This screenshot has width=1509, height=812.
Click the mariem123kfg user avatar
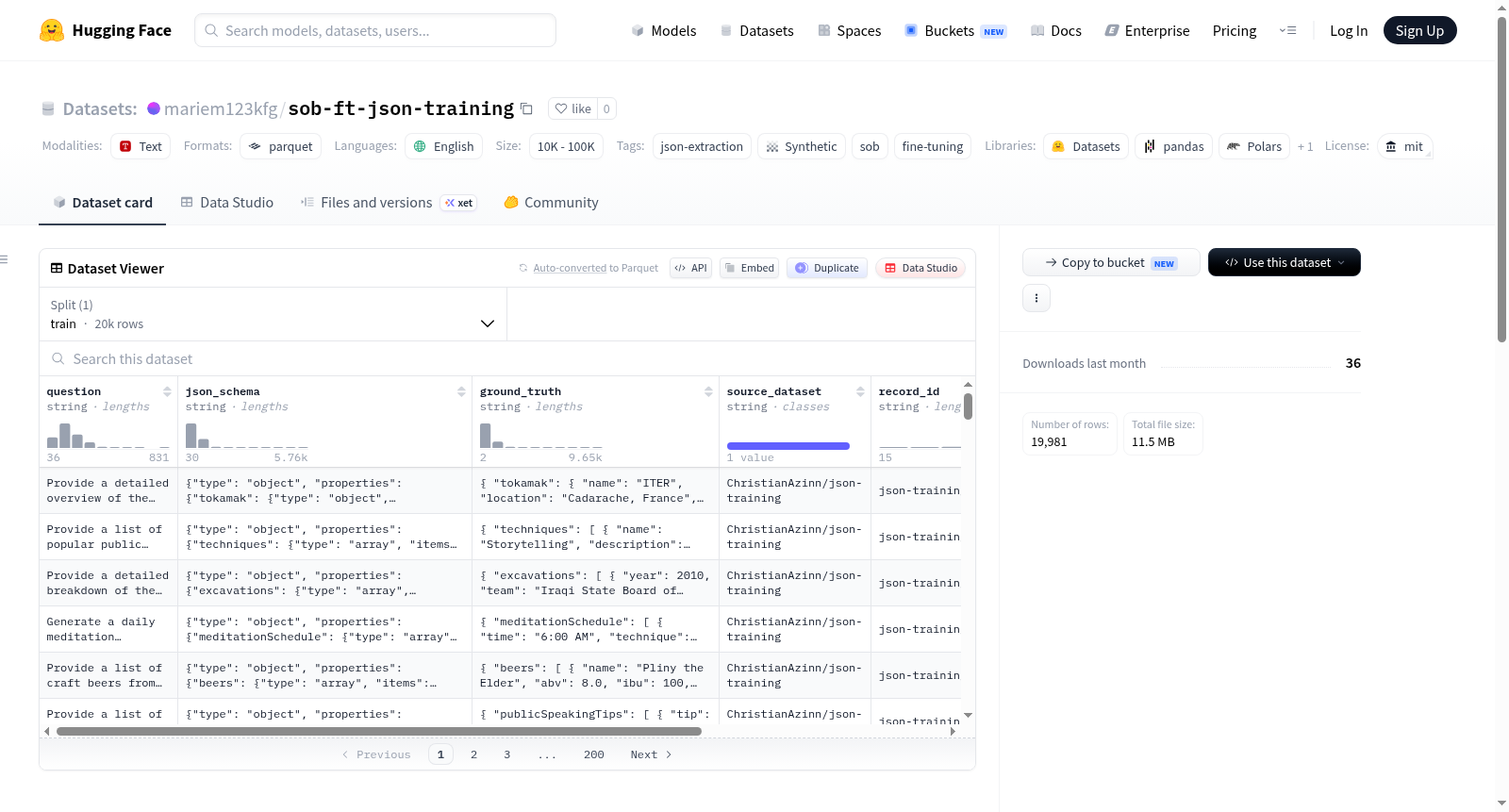pos(154,108)
